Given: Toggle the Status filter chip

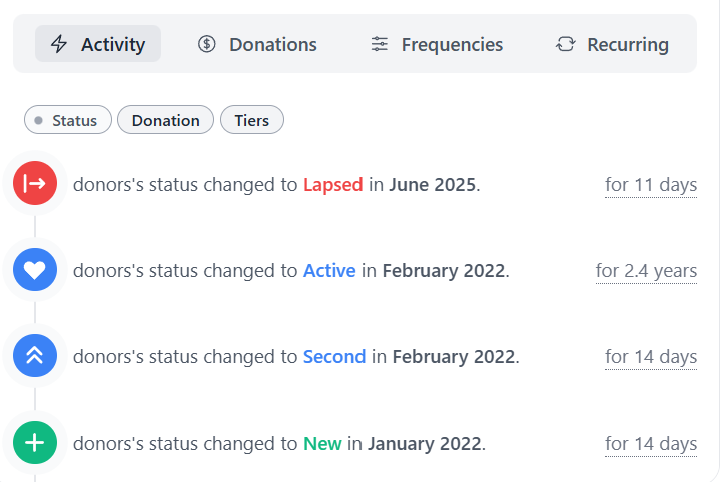Looking at the screenshot, I should point(67,120).
